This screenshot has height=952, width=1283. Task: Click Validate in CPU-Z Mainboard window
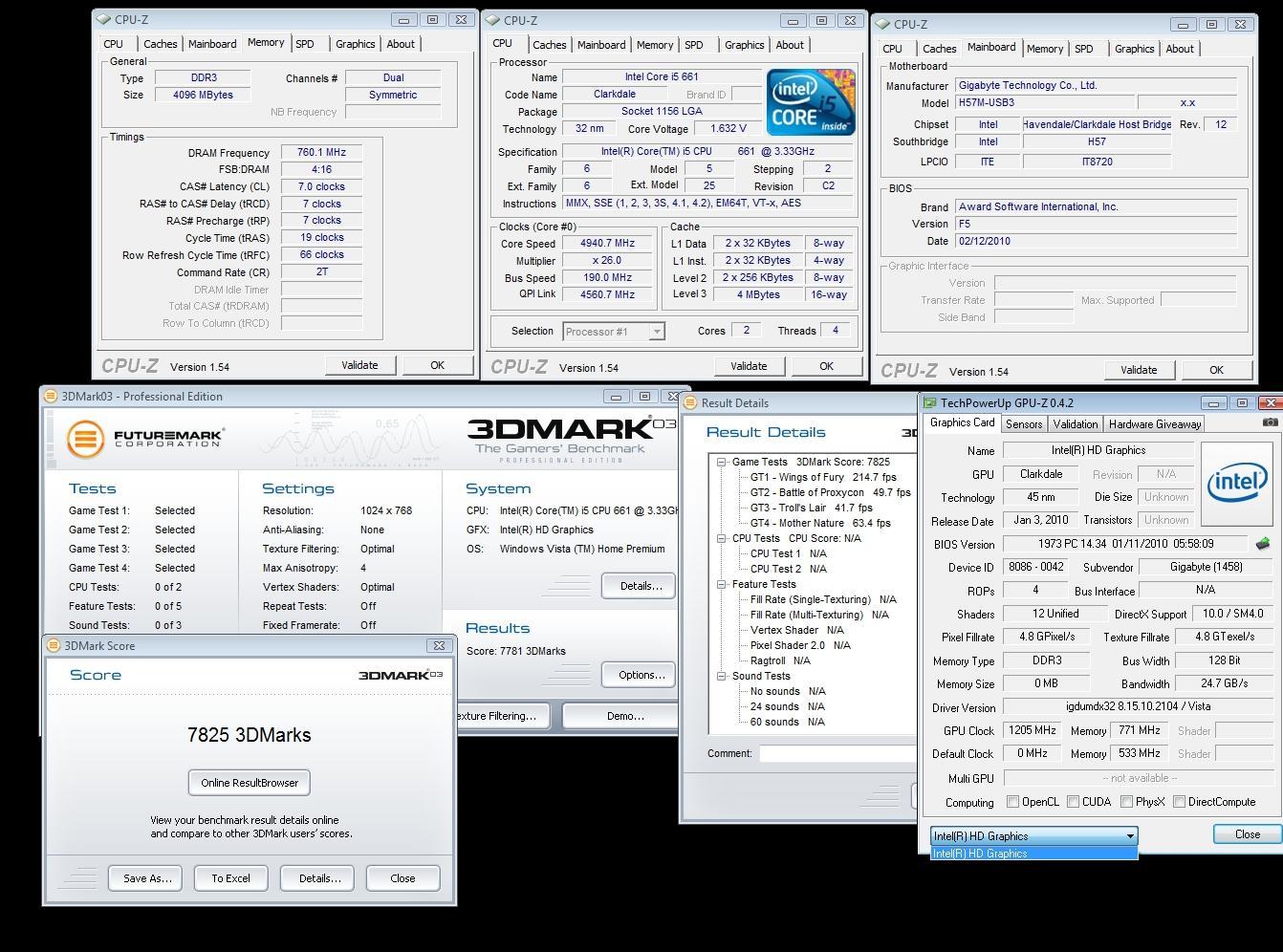tap(1139, 370)
